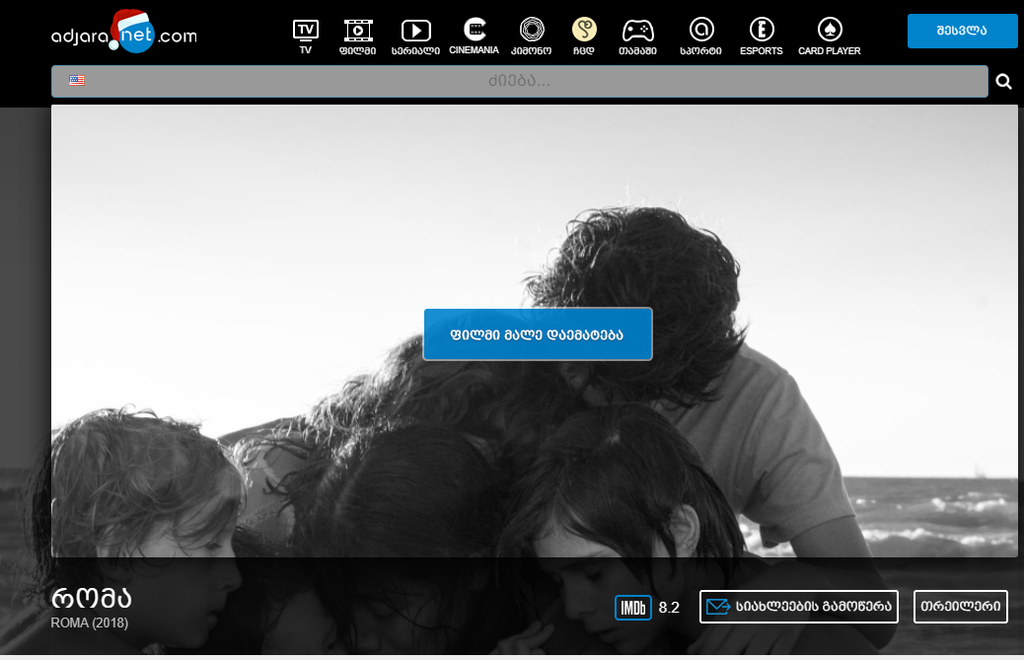This screenshot has width=1024, height=660.
Task: Click the ფილმი მალე დაემატება button
Action: click(537, 334)
